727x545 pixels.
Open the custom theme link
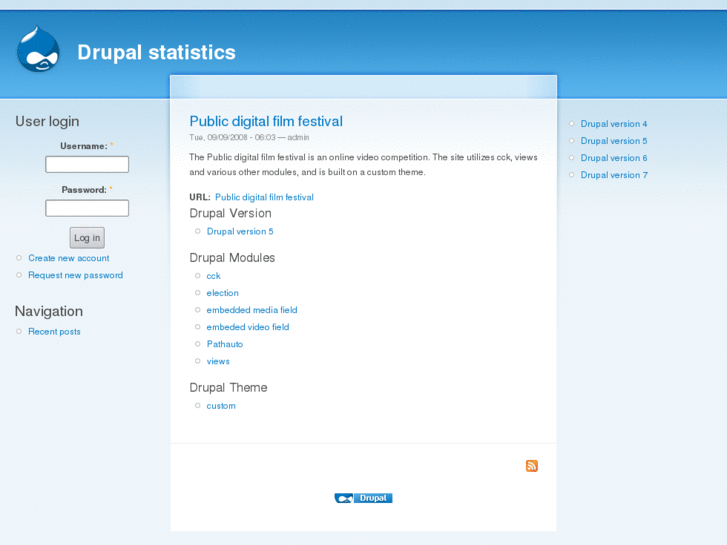[x=221, y=406]
